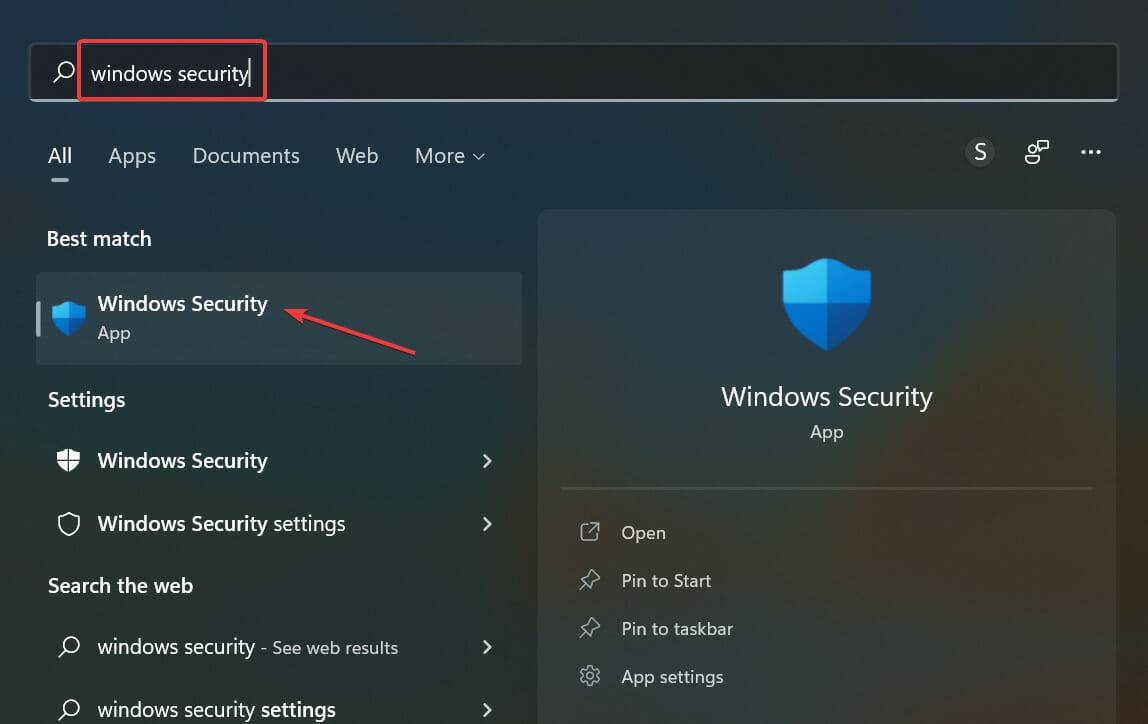Image resolution: width=1148 pixels, height=724 pixels.
Task: Open Windows Security via the Open button
Action: point(642,532)
